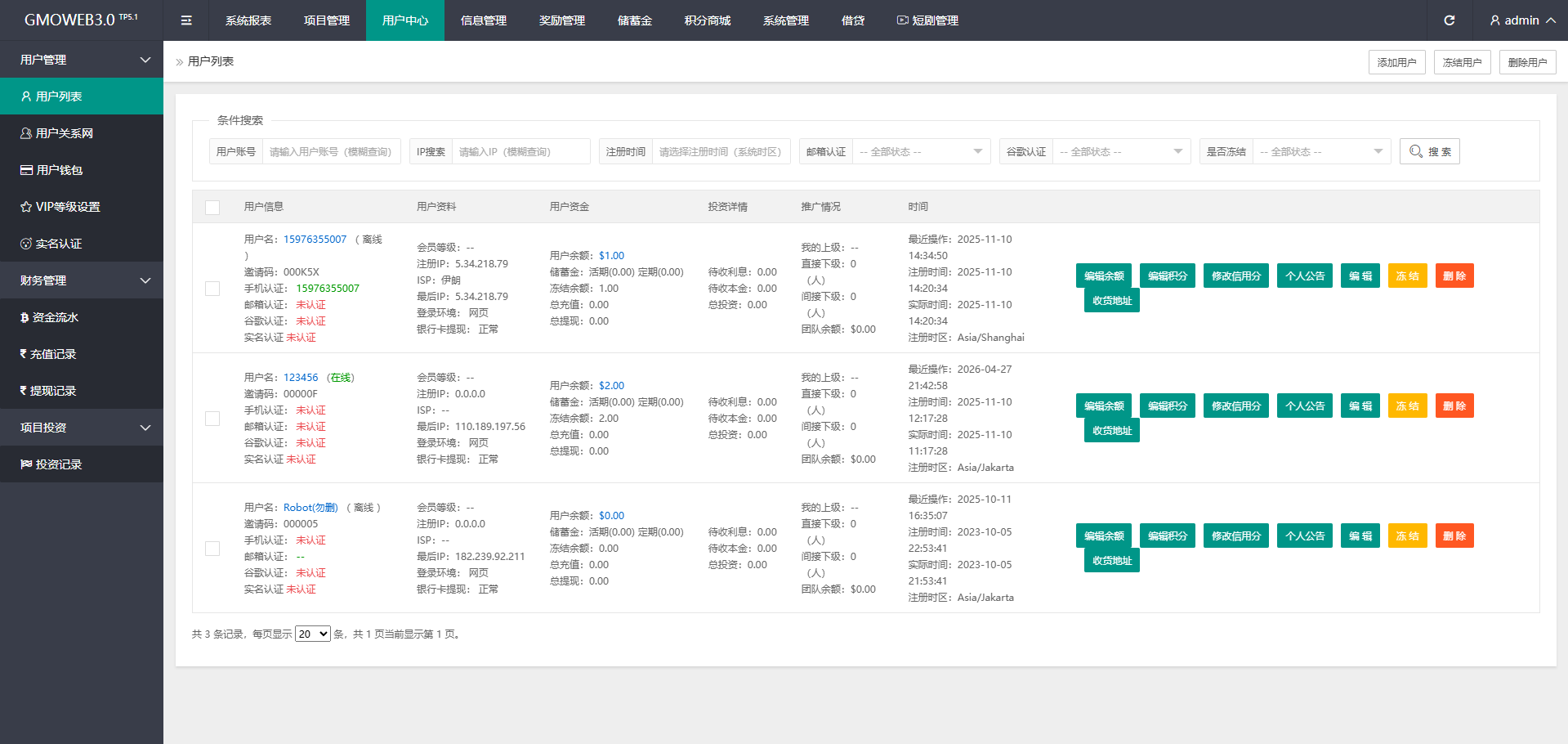Viewport: 1568px width, 744px height.
Task: Click the 添加用户 button
Action: coord(1396,62)
